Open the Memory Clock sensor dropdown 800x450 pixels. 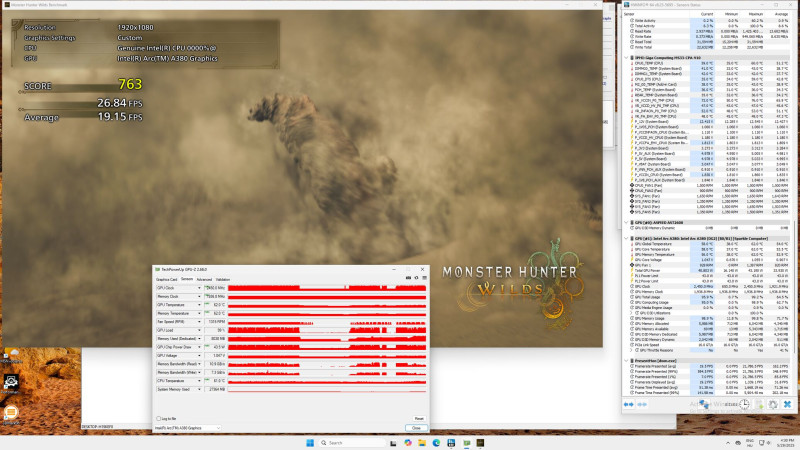(199, 296)
